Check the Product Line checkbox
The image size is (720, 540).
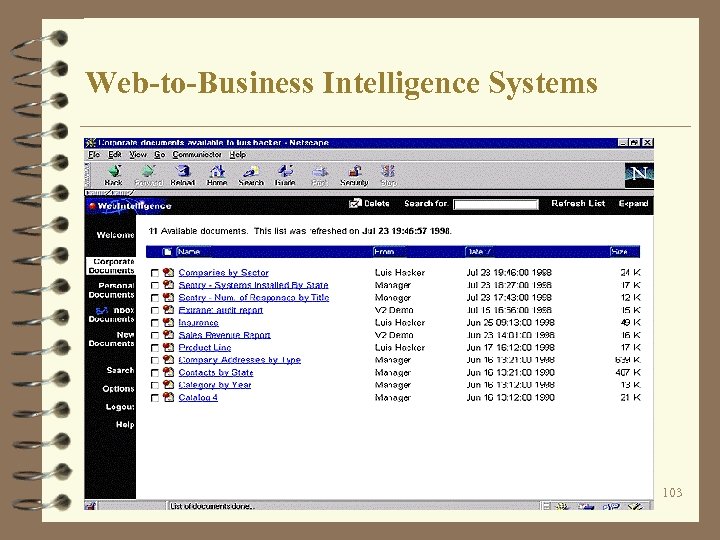[x=155, y=348]
